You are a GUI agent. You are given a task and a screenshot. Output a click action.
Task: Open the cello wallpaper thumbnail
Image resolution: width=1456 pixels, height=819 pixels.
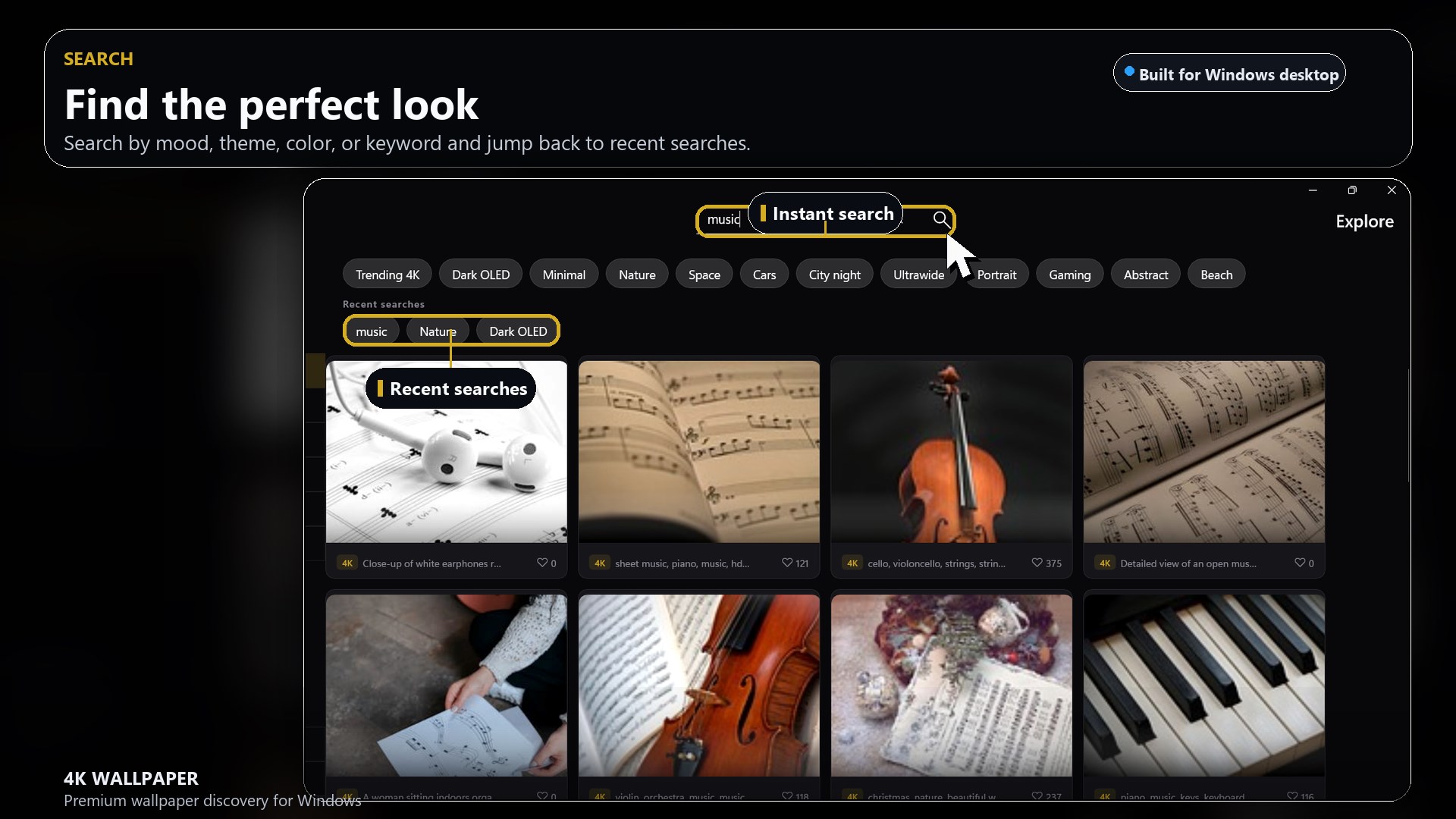coord(952,452)
